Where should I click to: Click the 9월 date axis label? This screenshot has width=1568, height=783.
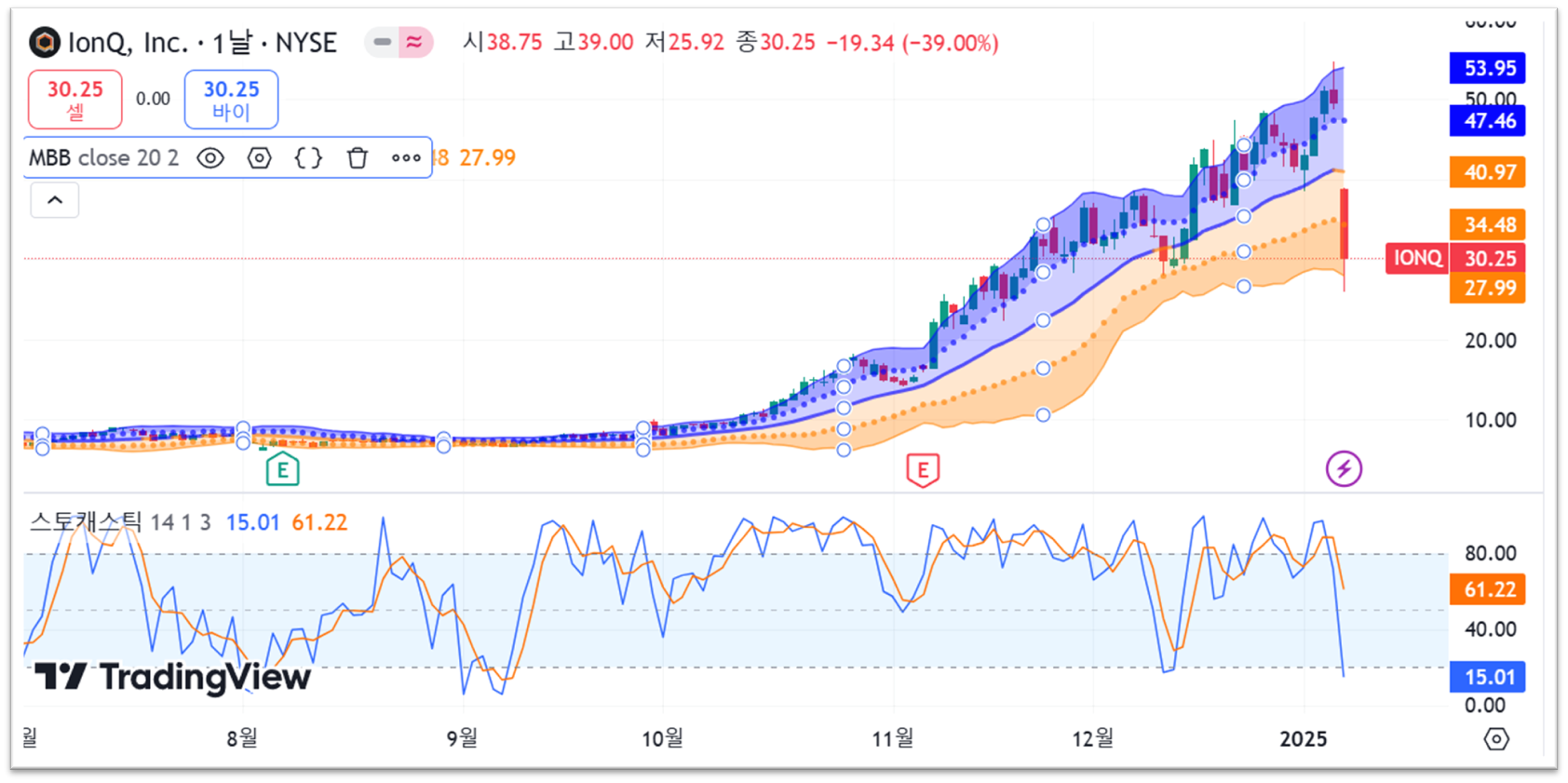(x=462, y=739)
